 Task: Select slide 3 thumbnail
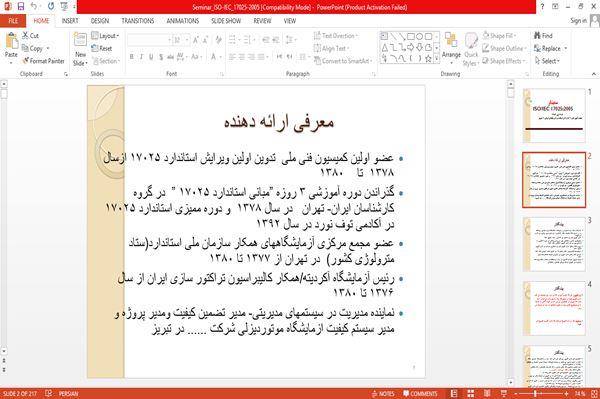pos(554,244)
